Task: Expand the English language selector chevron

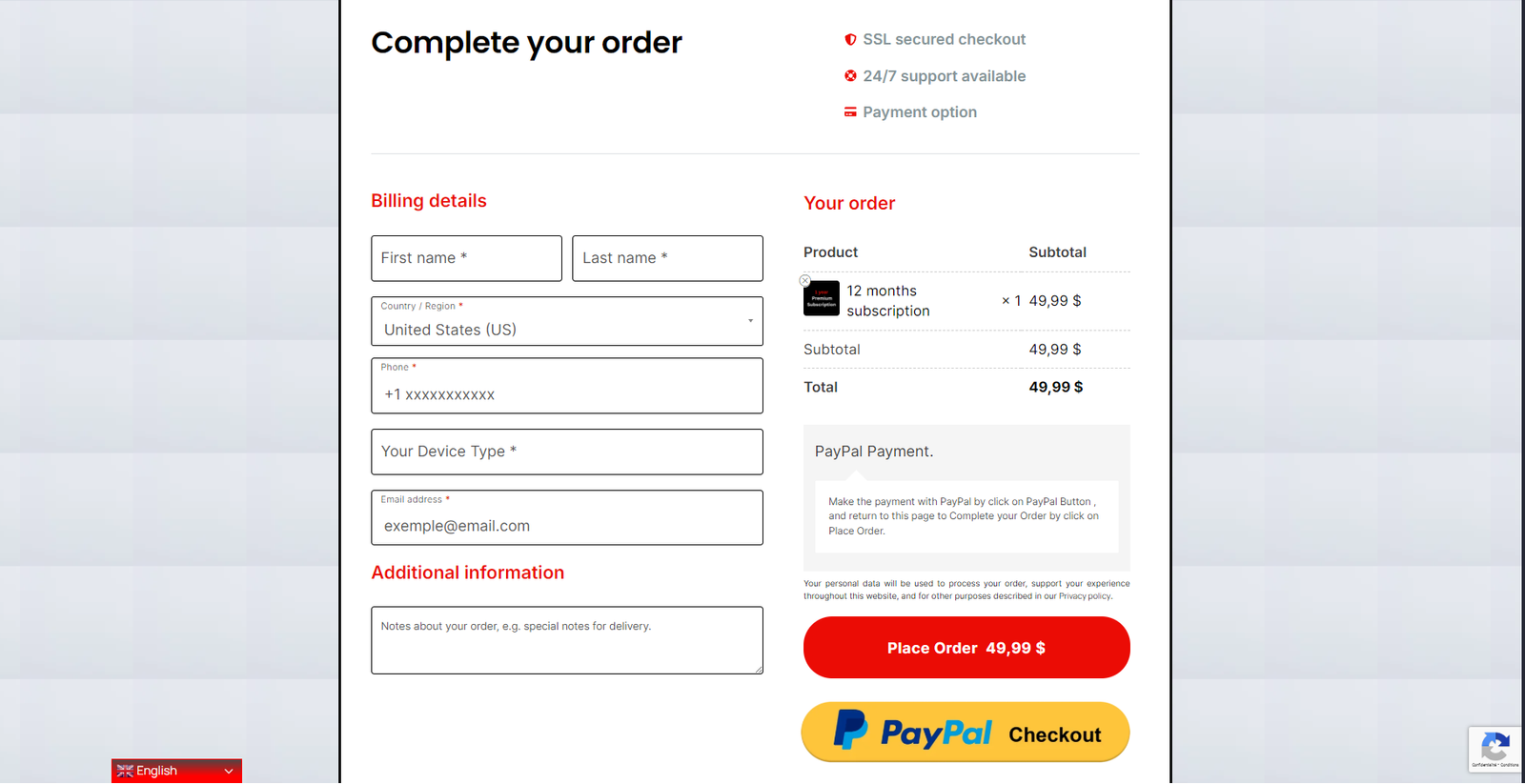Action: pos(229,772)
